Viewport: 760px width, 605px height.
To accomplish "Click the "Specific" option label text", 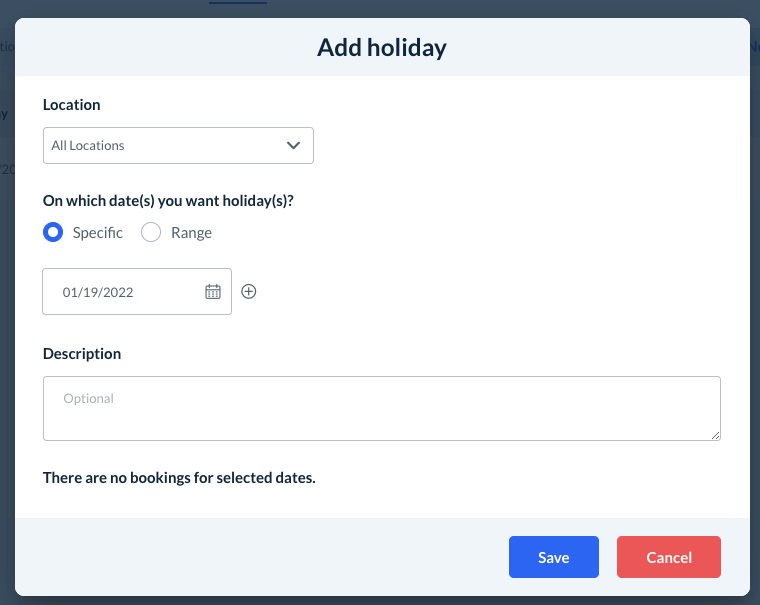I will tap(98, 233).
